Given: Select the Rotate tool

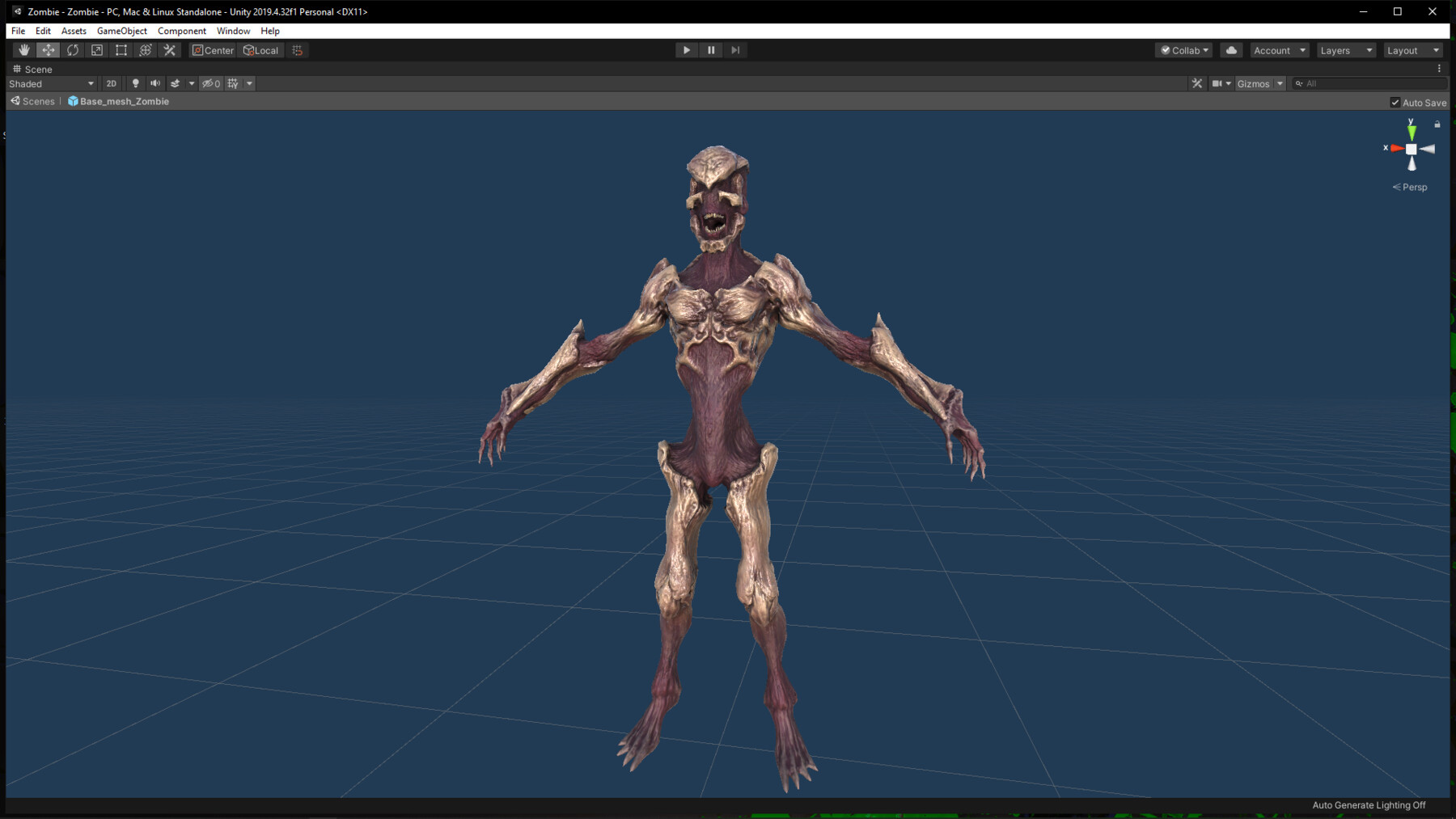Looking at the screenshot, I should pos(72,49).
